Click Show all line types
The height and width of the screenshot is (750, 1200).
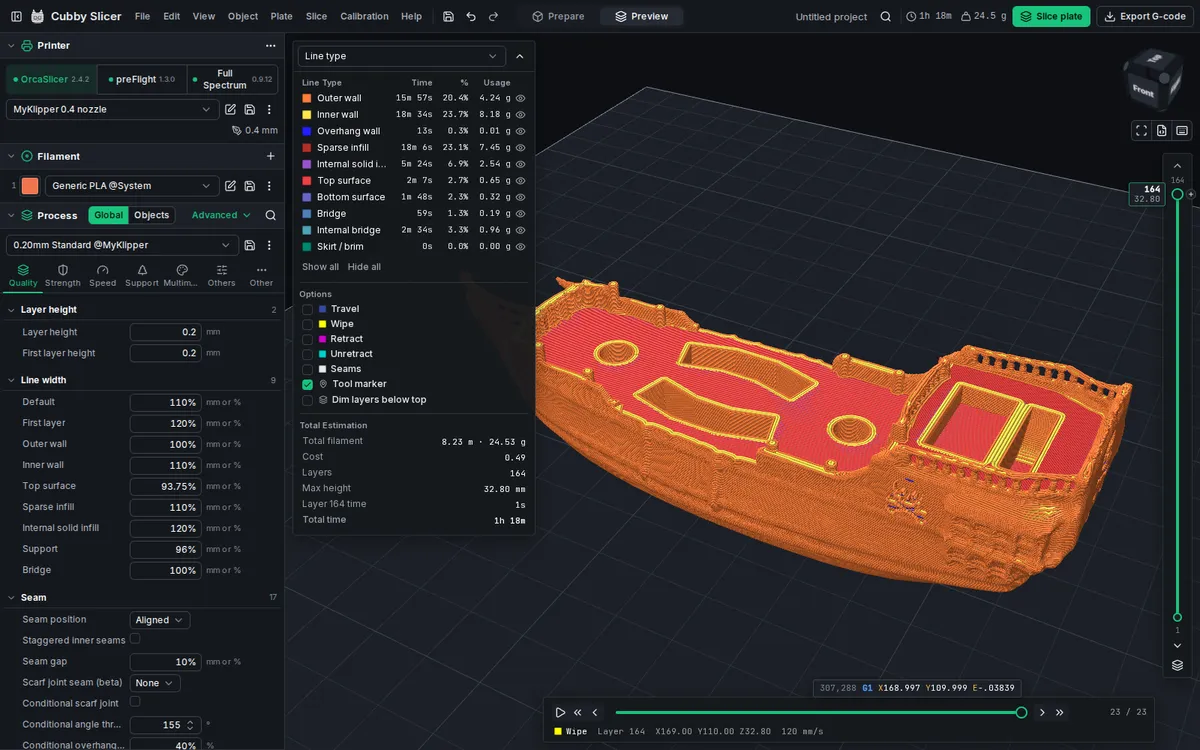tap(320, 267)
